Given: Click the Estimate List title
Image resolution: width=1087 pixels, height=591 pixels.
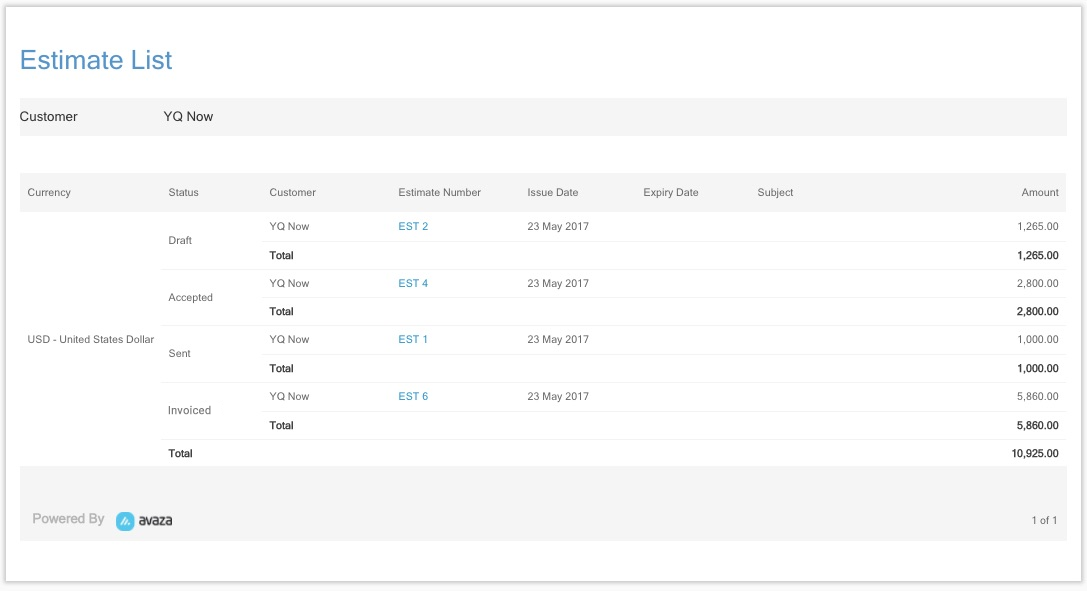Looking at the screenshot, I should (x=96, y=60).
